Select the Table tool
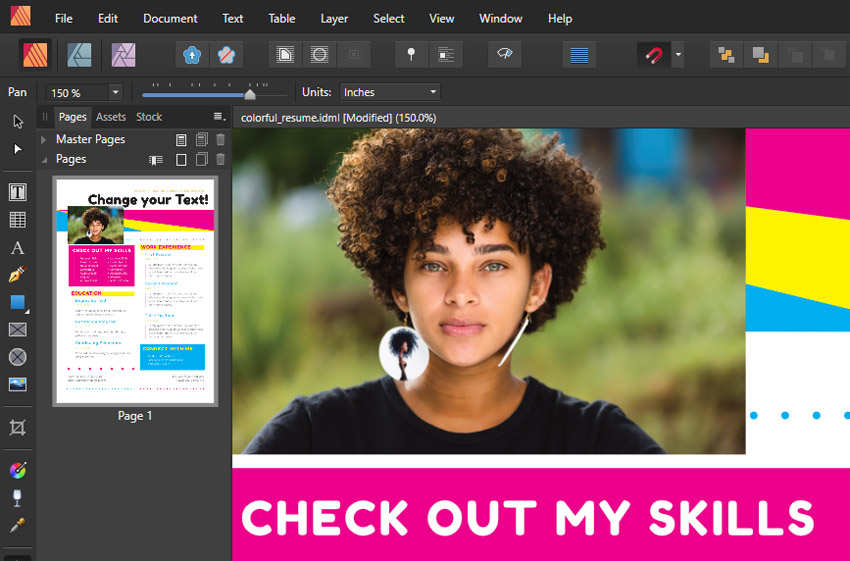850x561 pixels. (17, 220)
